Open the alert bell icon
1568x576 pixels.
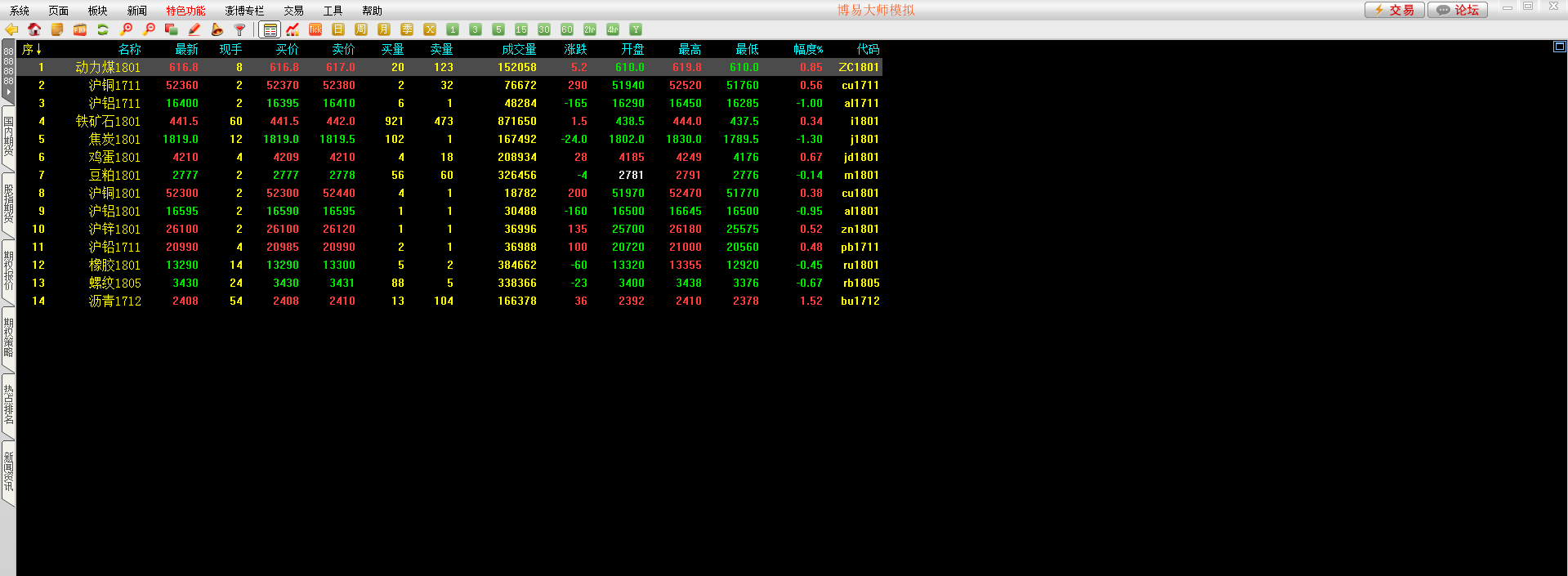tap(217, 29)
